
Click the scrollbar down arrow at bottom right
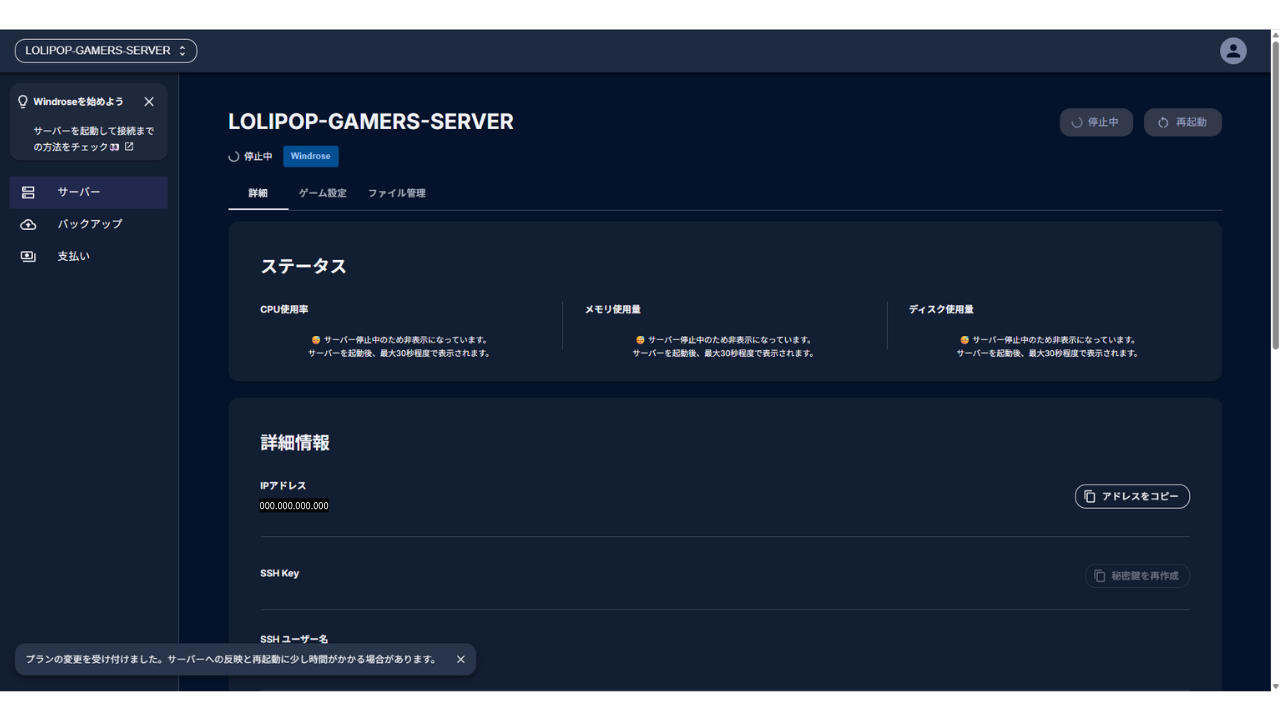(1275, 686)
